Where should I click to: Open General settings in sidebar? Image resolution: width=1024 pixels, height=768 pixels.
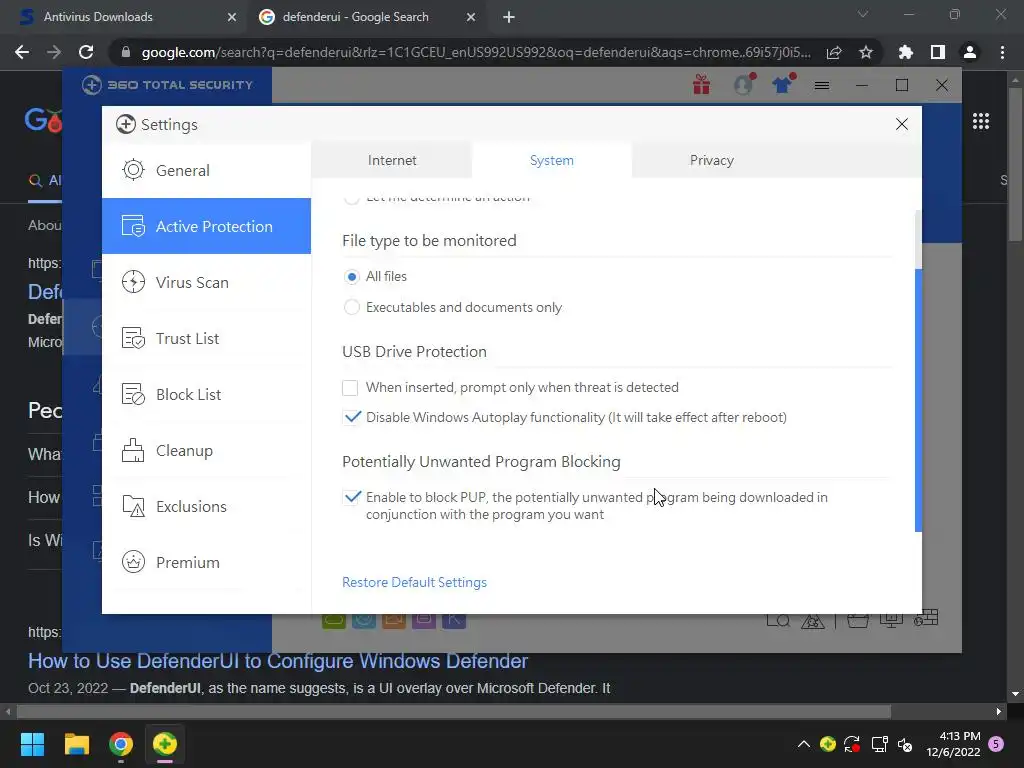[x=206, y=170]
